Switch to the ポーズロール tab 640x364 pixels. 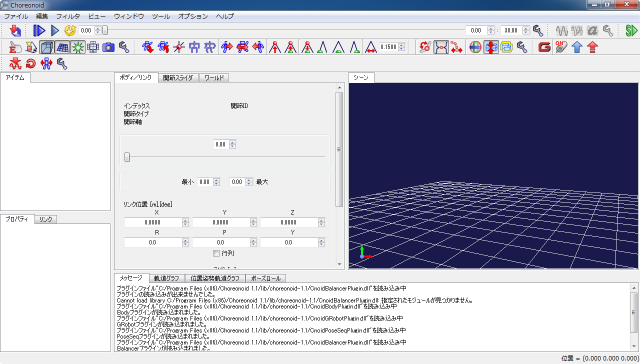click(266, 278)
